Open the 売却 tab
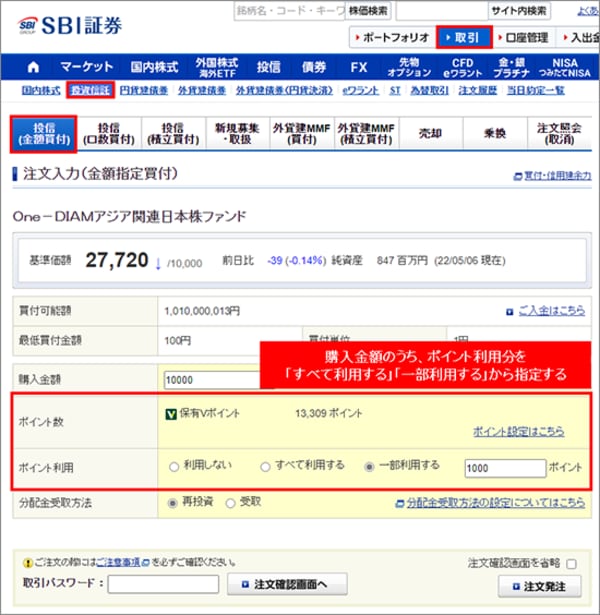 (431, 134)
